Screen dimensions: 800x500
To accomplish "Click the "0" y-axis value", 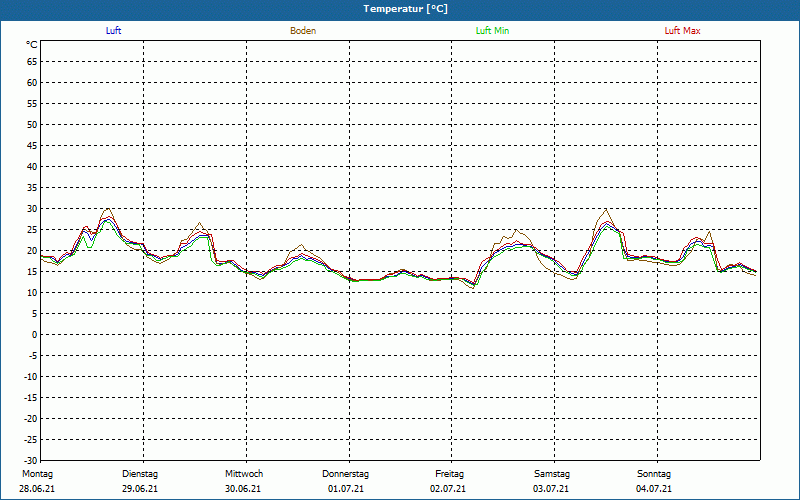I will tap(35, 335).
